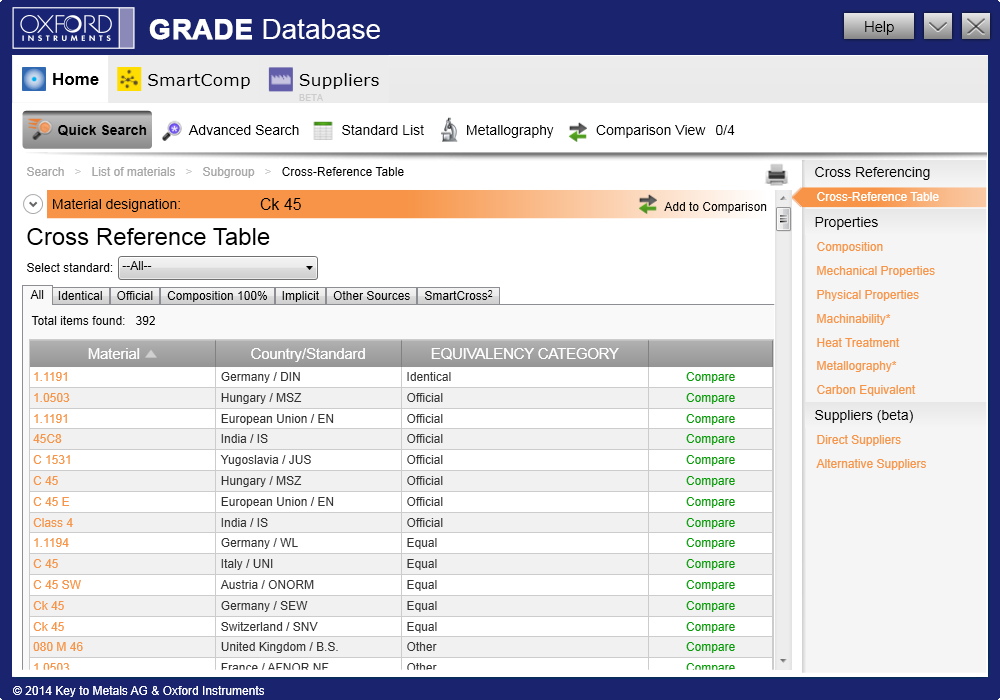
Task: Click the Suppliers factory icon
Action: (x=281, y=79)
